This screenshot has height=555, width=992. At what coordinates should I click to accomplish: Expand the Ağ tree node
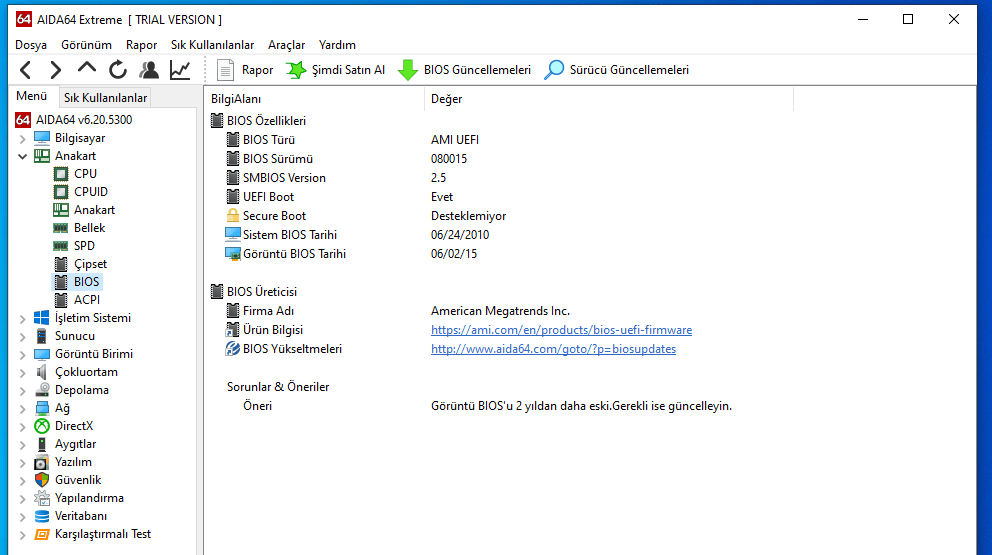[x=23, y=408]
